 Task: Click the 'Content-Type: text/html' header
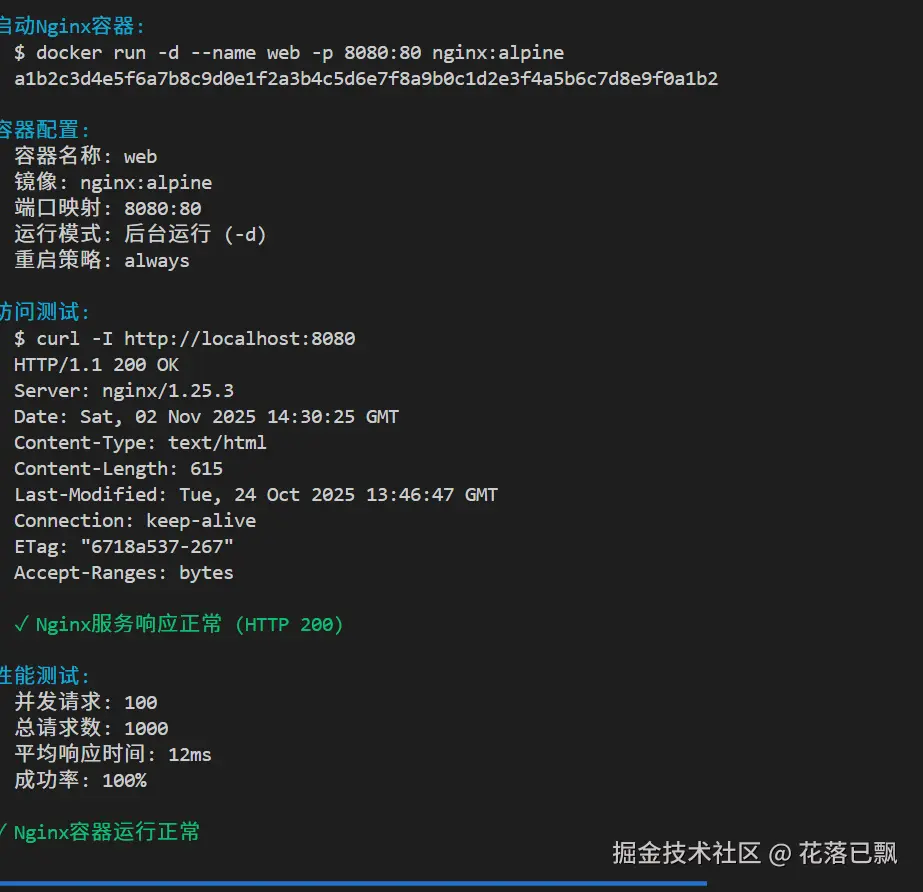(141, 442)
